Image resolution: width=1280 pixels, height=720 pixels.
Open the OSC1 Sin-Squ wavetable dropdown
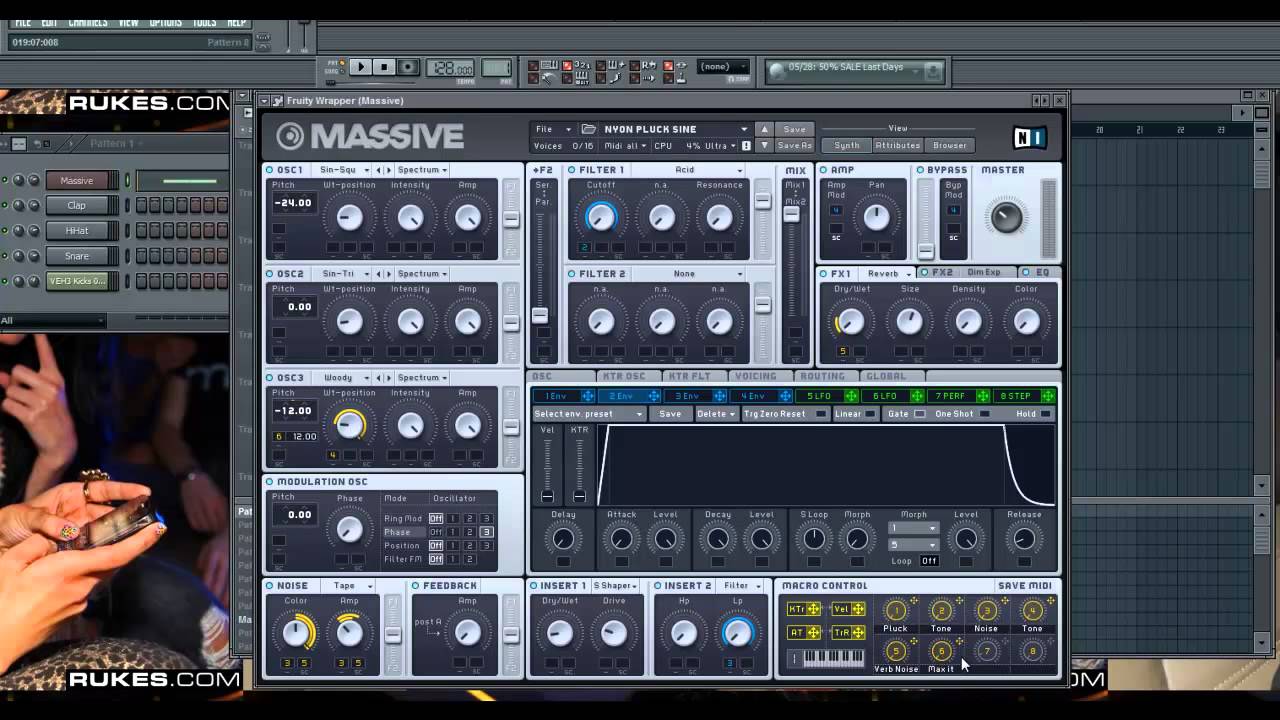point(345,170)
